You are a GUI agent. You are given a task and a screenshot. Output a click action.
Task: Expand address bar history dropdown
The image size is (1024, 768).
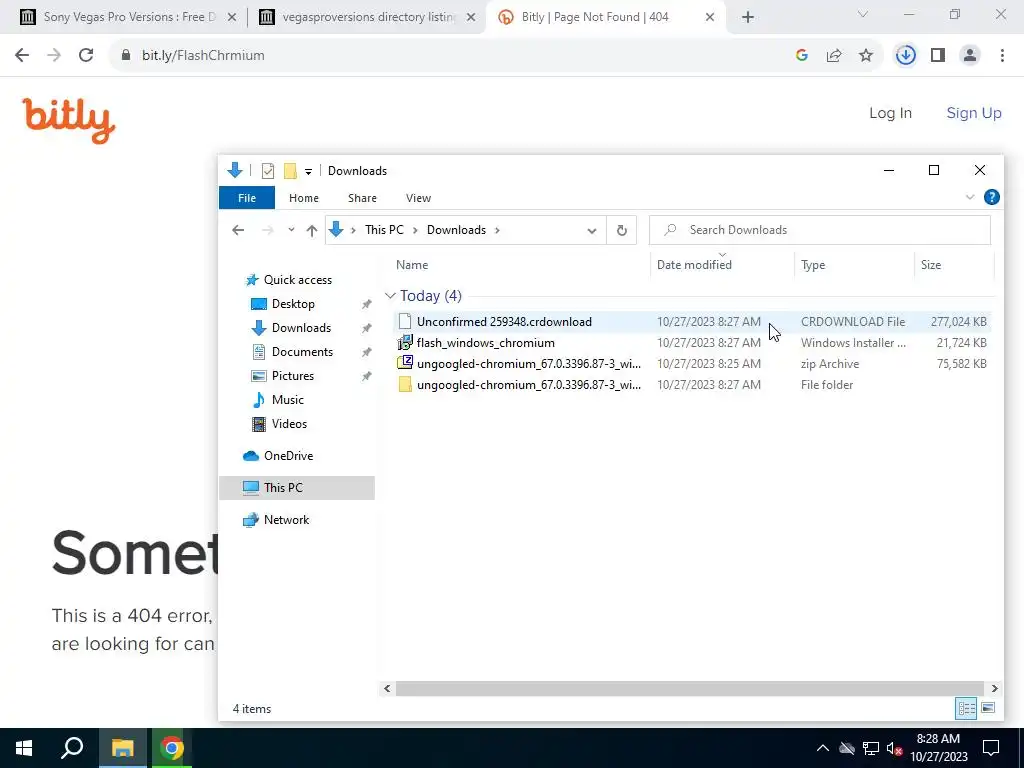pos(592,231)
